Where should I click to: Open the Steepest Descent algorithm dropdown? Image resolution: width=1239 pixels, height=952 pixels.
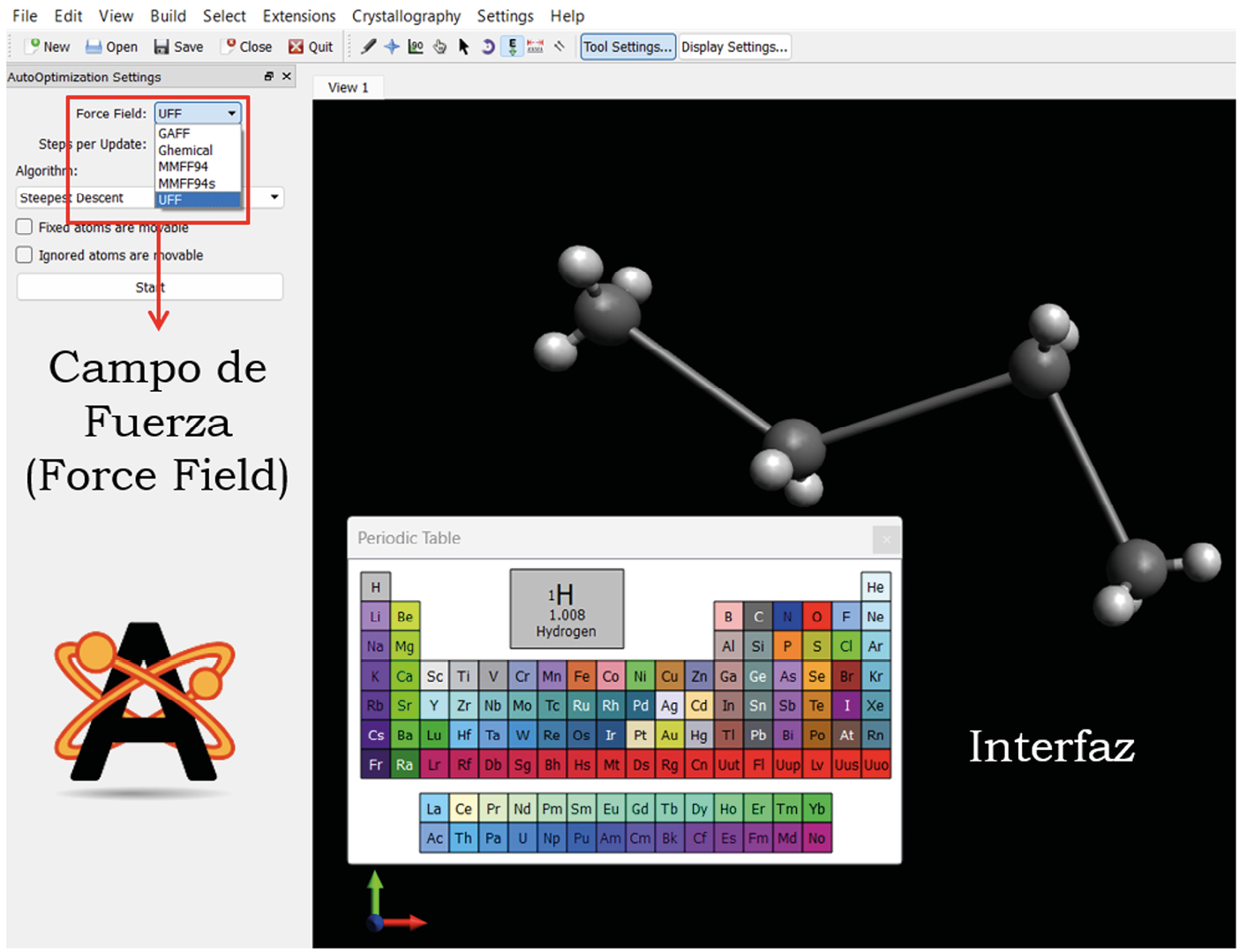tap(274, 197)
